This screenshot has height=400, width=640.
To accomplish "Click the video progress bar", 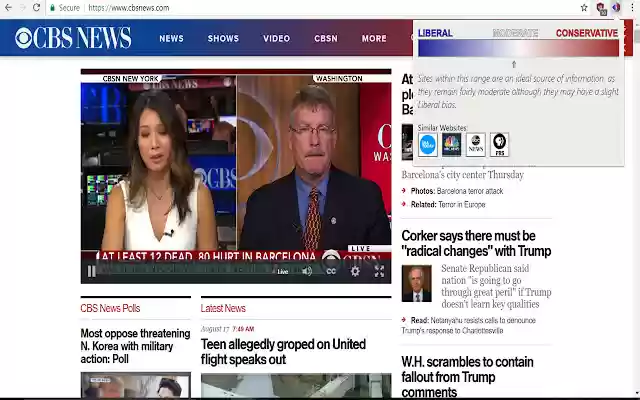I will pos(186,269).
